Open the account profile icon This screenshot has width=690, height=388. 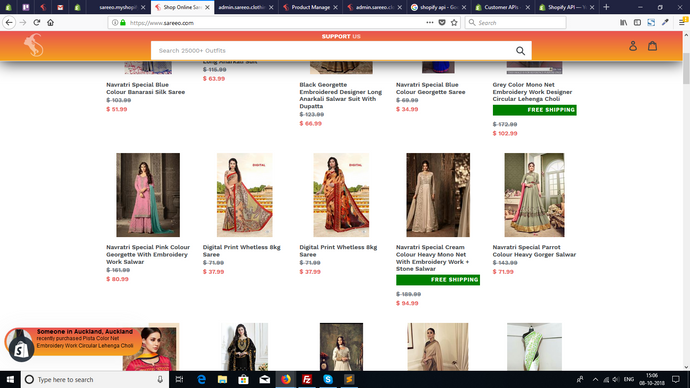[633, 46]
